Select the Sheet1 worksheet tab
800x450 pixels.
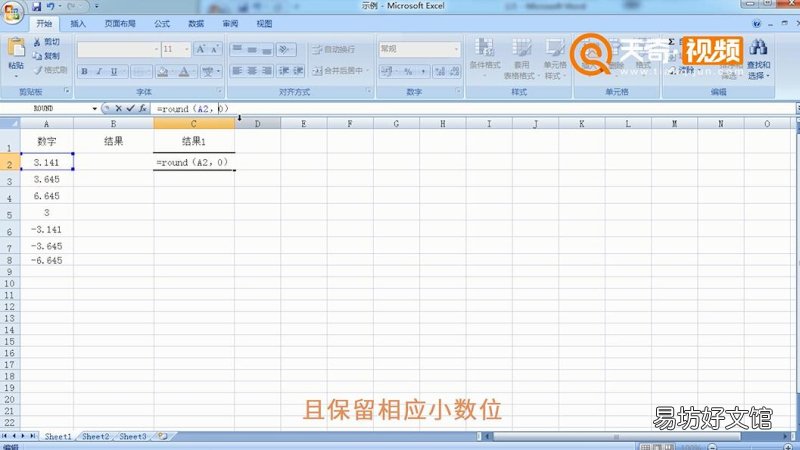[58, 436]
